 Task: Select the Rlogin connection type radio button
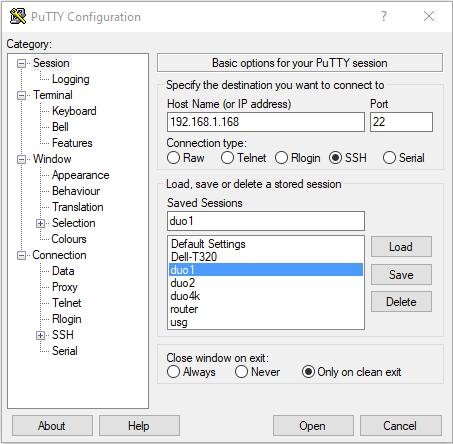281,158
